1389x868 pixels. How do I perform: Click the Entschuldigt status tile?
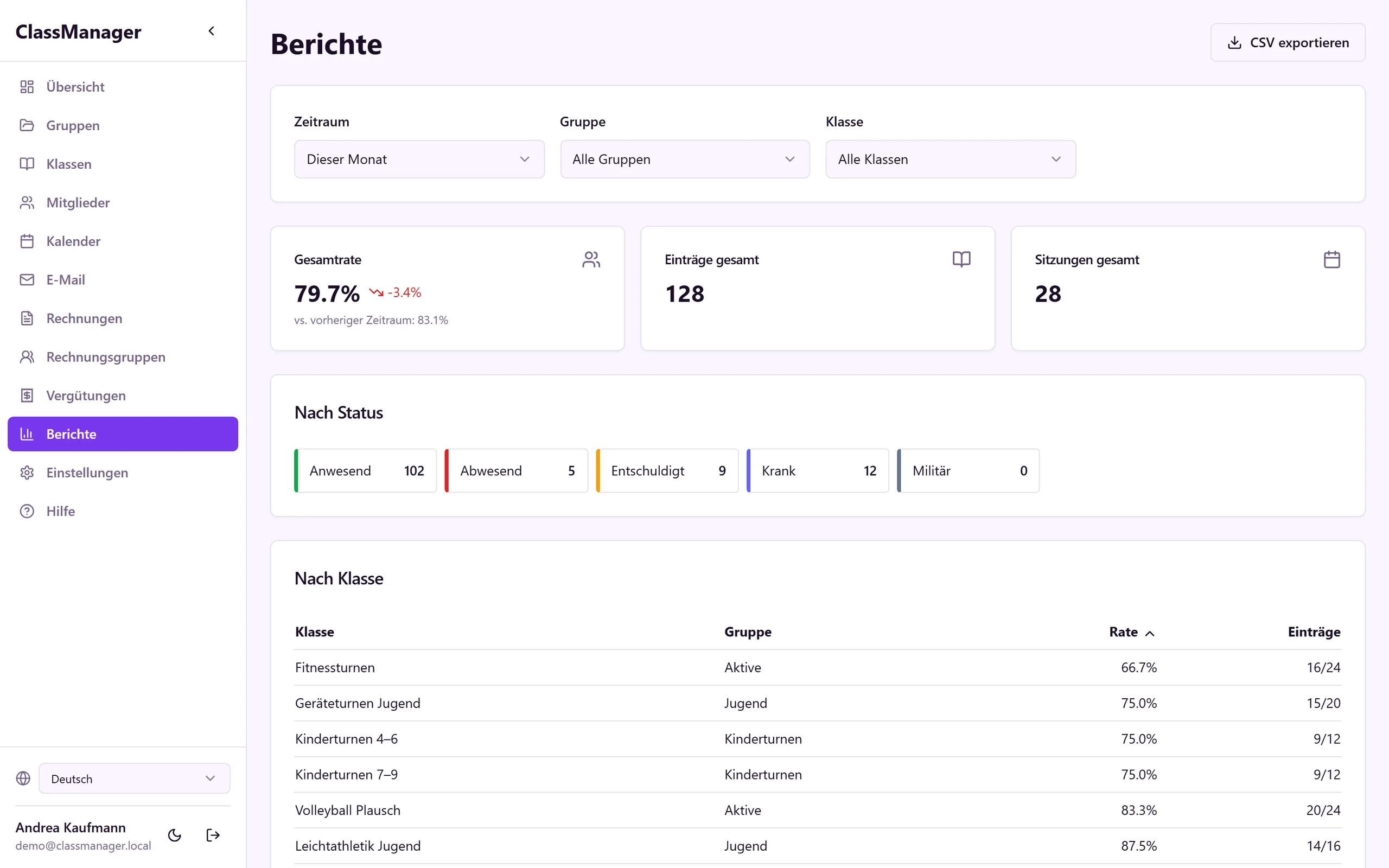tap(667, 471)
